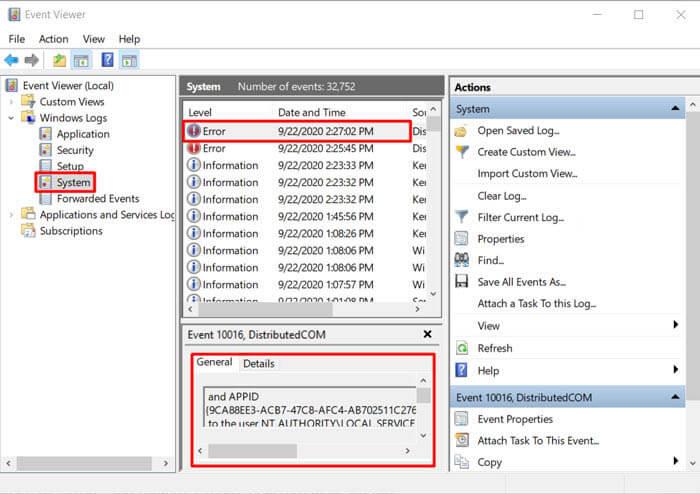The image size is (700, 494).
Task: Click the Save All Events floppy icon
Action: [462, 282]
